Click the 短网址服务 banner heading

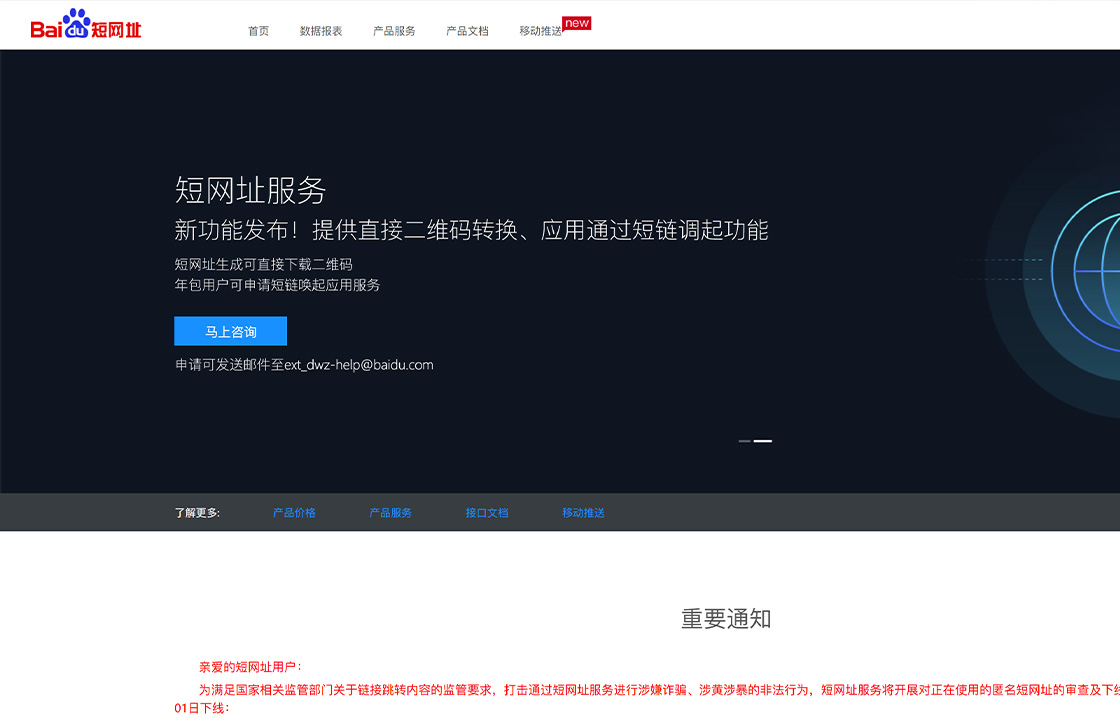250,190
